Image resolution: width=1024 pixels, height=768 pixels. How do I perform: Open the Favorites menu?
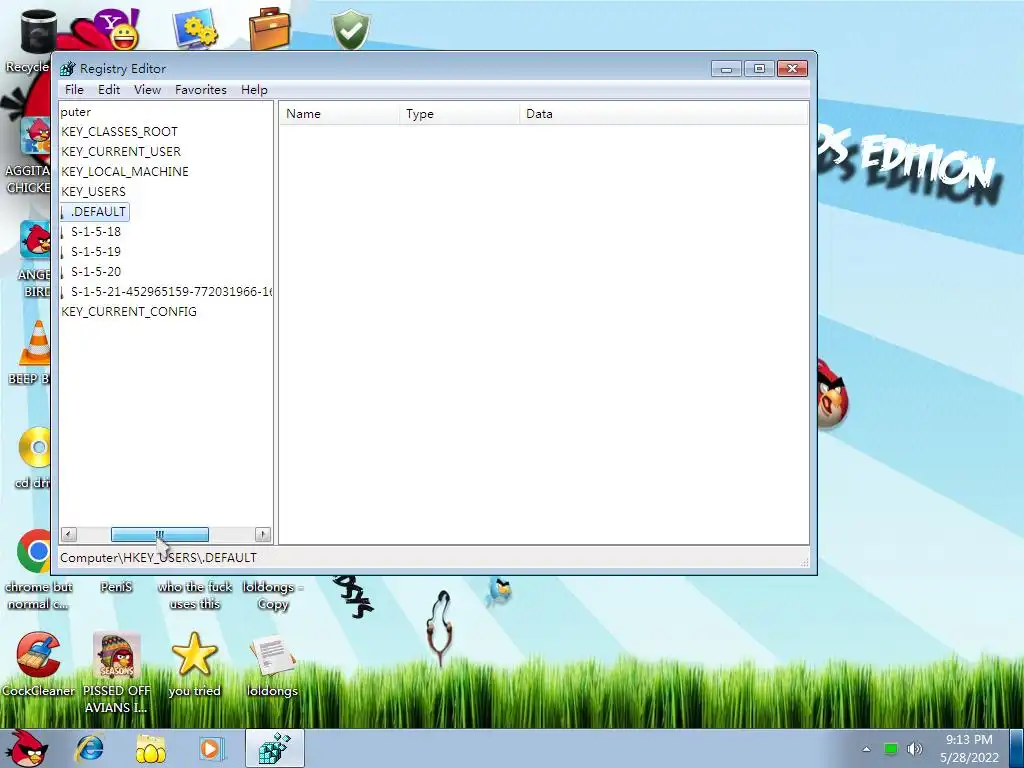tap(200, 89)
